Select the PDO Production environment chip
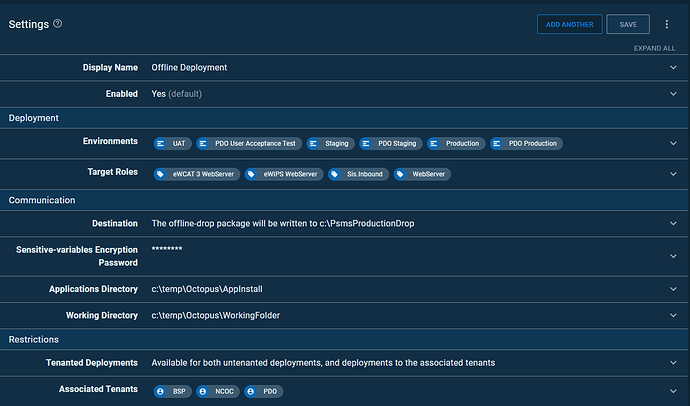Screen dimensions: 690x406 (527, 143)
